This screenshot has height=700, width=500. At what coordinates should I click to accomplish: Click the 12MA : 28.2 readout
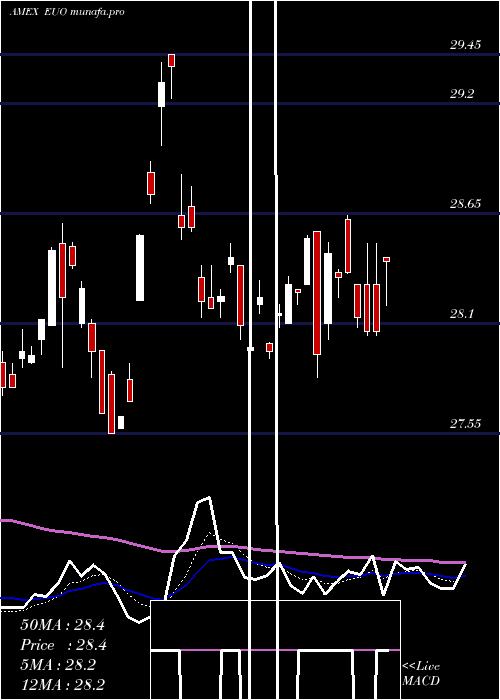click(x=62, y=684)
